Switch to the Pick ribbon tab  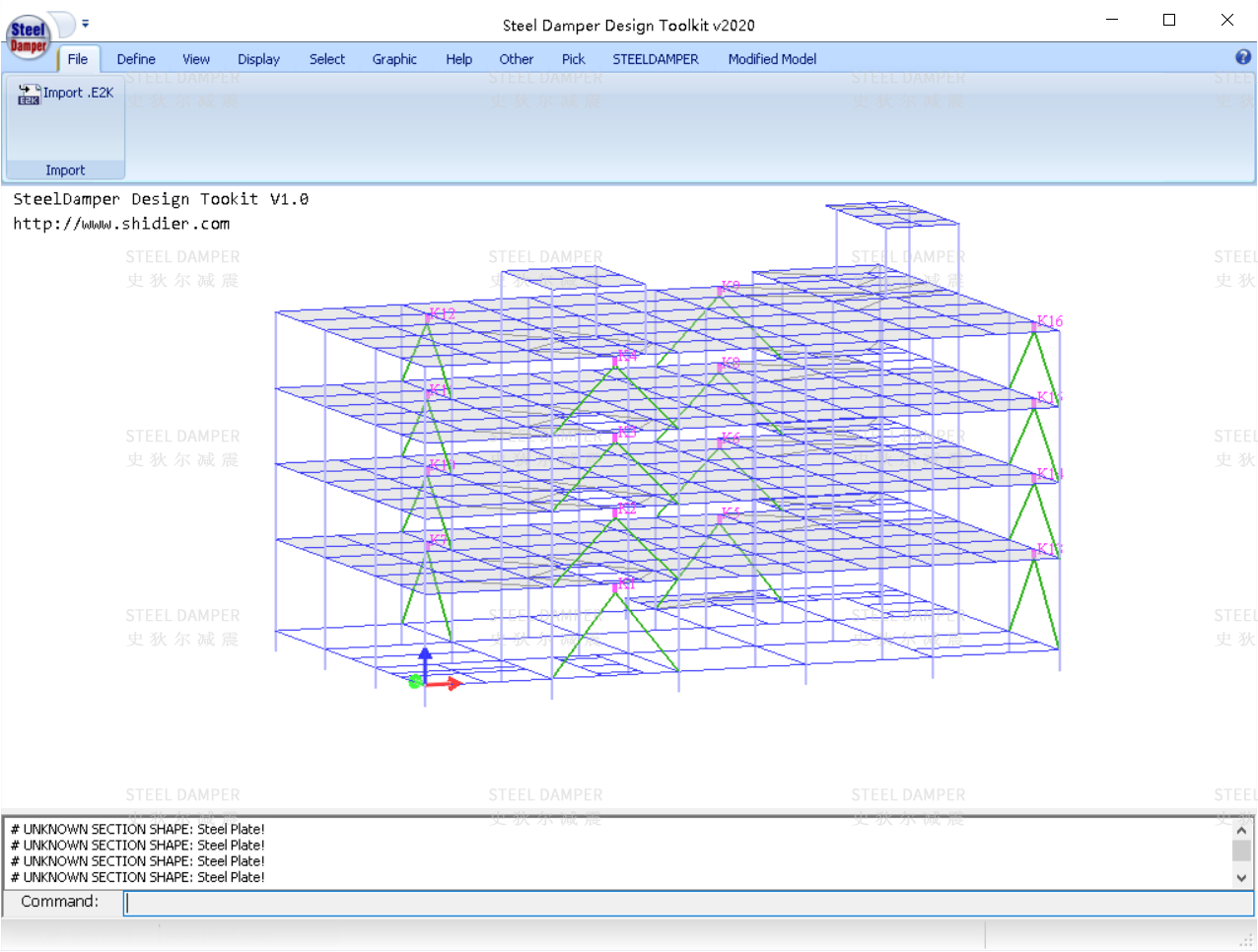[x=574, y=59]
